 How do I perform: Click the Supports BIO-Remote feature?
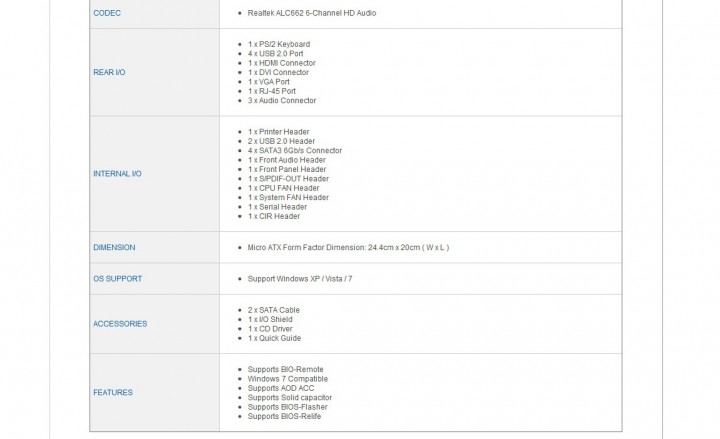click(x=286, y=370)
